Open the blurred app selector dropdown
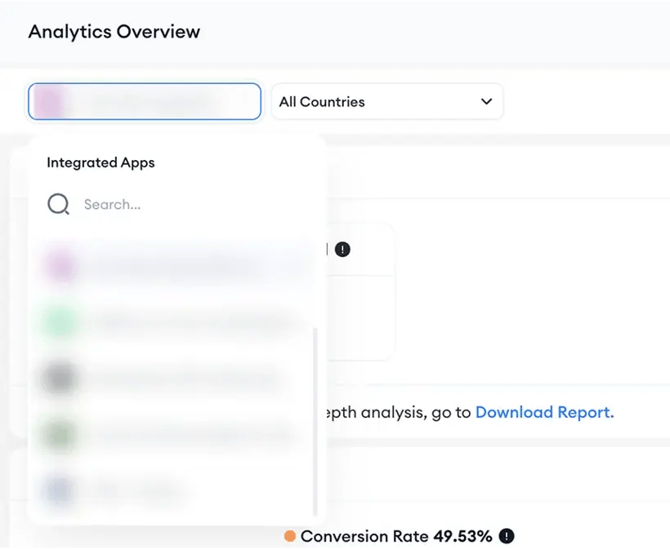670x550 pixels. 144,102
